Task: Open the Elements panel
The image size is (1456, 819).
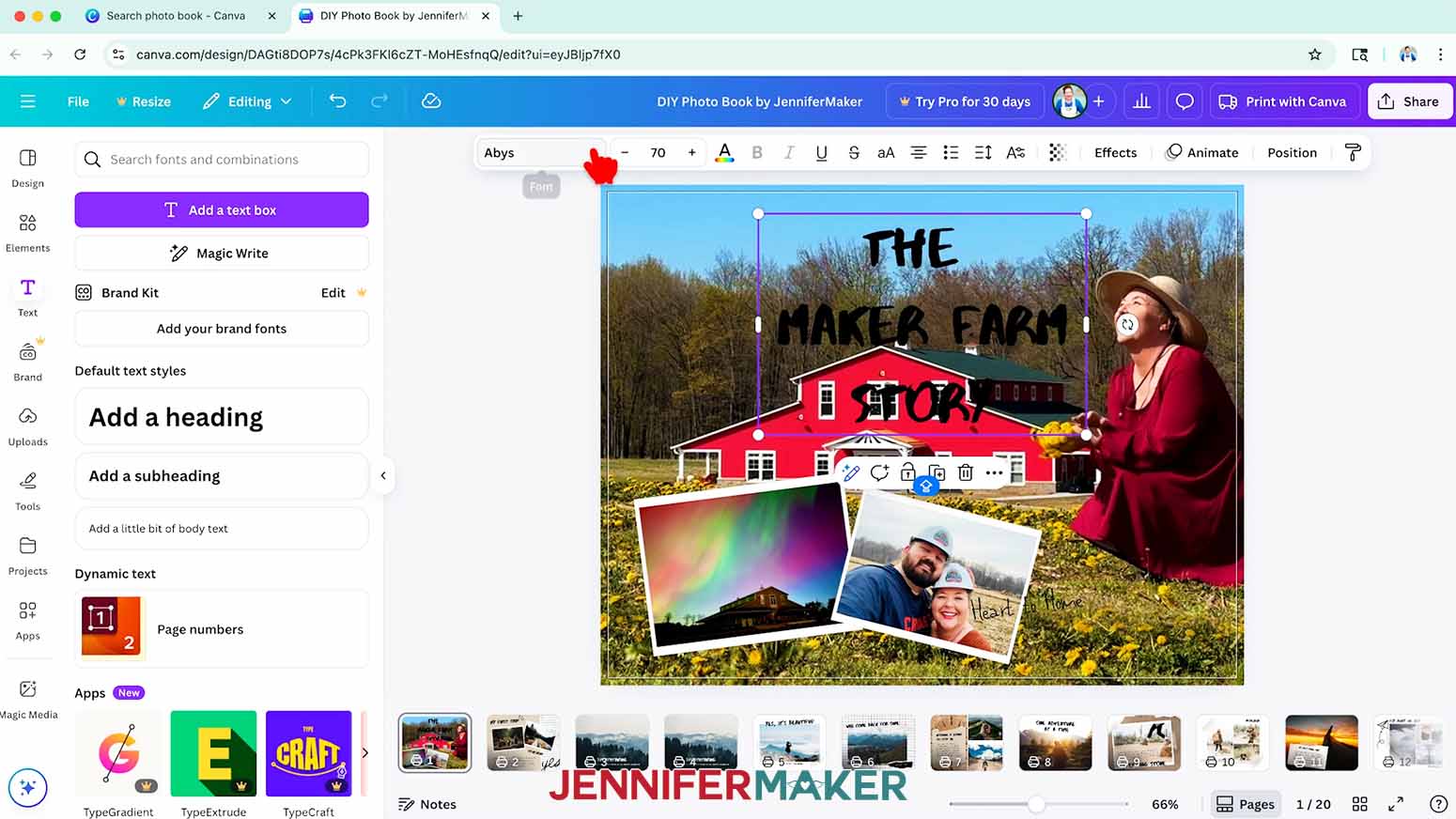Action: click(28, 233)
